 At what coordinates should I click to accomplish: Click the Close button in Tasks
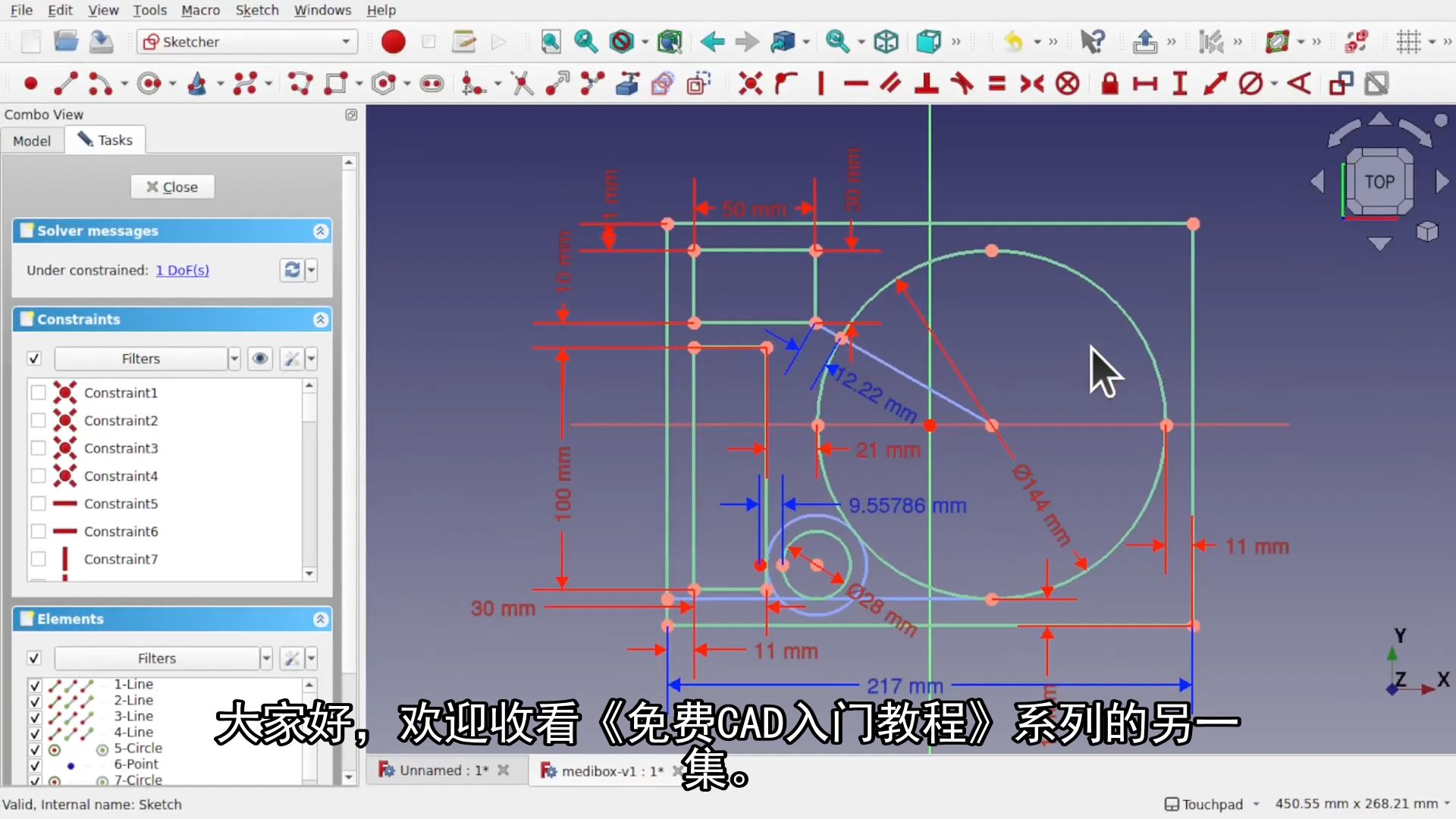(x=172, y=187)
